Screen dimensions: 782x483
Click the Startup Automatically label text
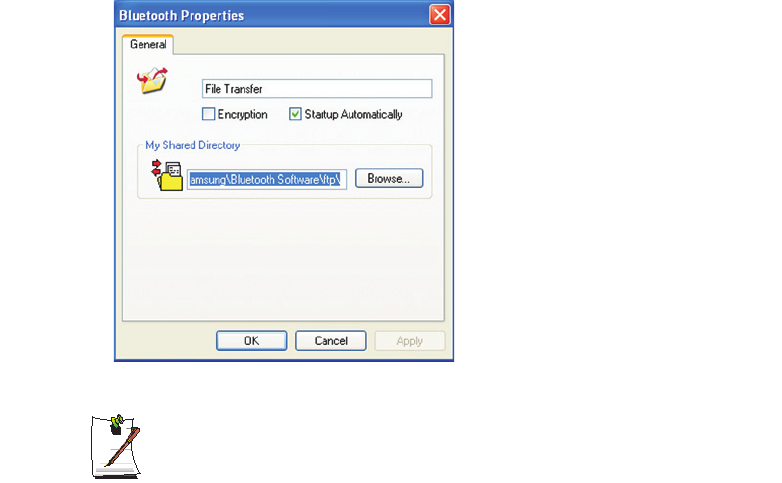(353, 115)
